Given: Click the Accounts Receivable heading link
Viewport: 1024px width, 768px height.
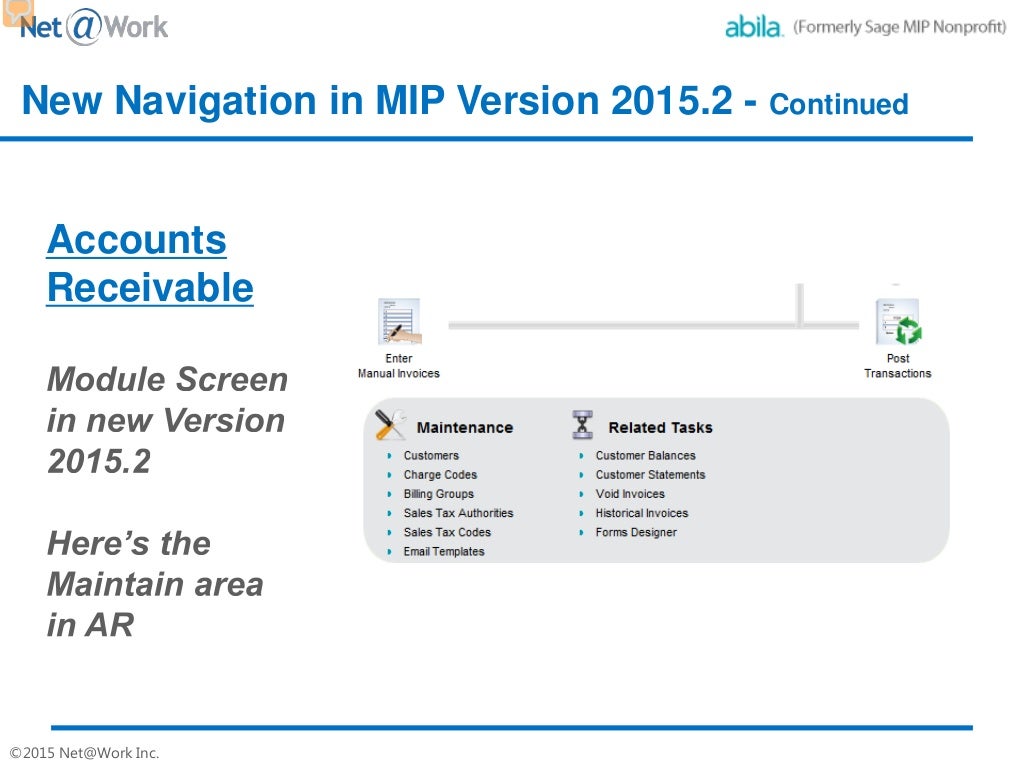Looking at the screenshot, I should point(150,263).
